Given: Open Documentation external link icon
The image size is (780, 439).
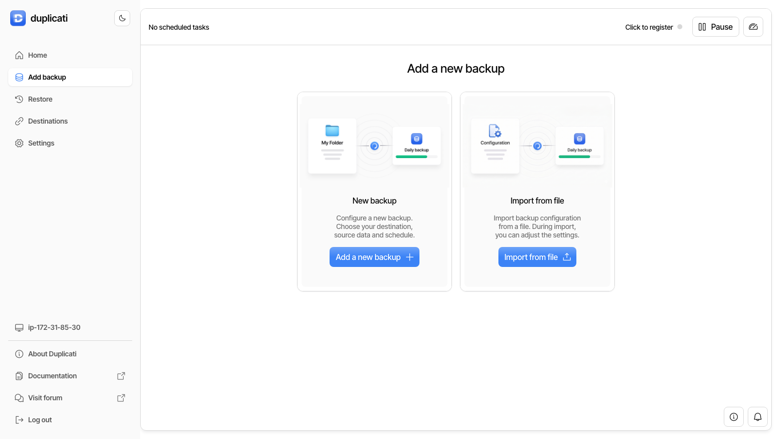Looking at the screenshot, I should coord(121,376).
